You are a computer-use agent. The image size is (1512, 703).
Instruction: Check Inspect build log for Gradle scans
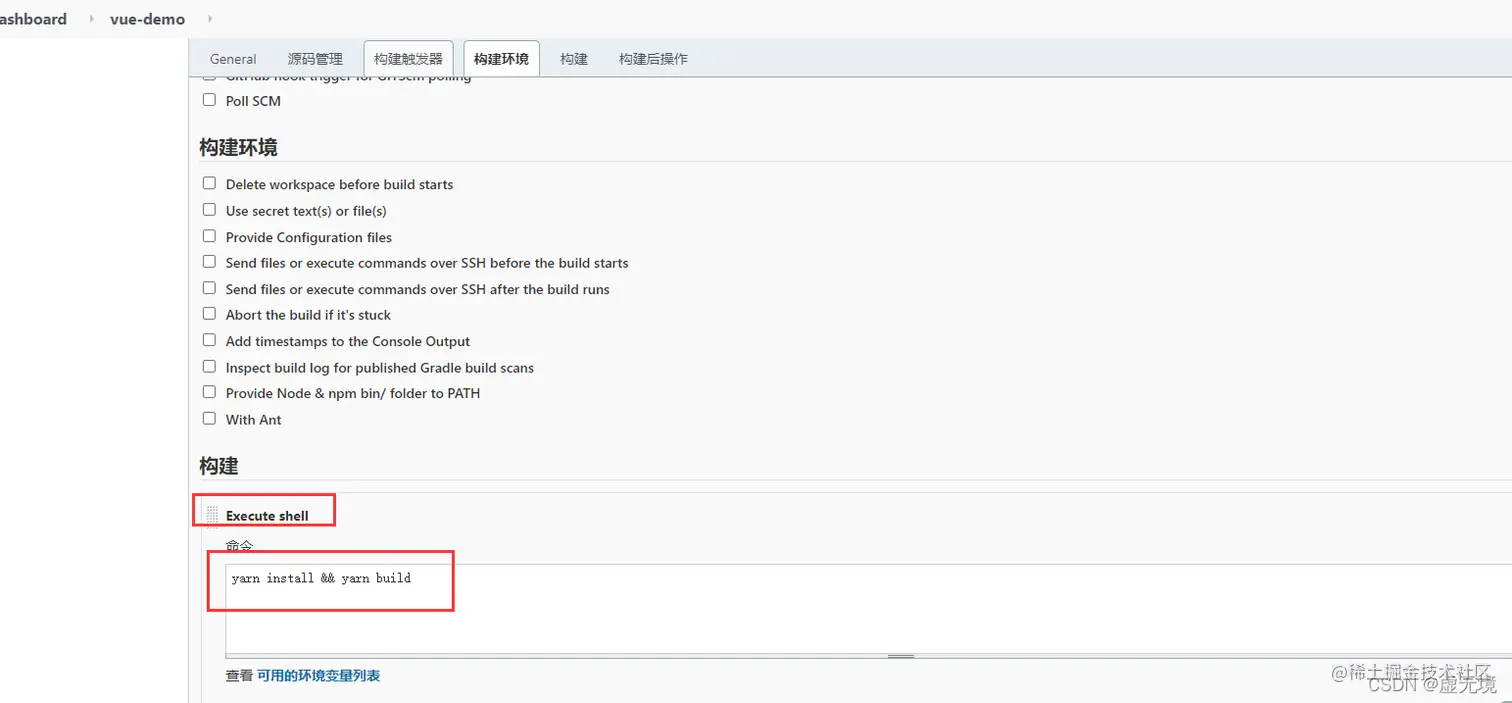(x=209, y=367)
